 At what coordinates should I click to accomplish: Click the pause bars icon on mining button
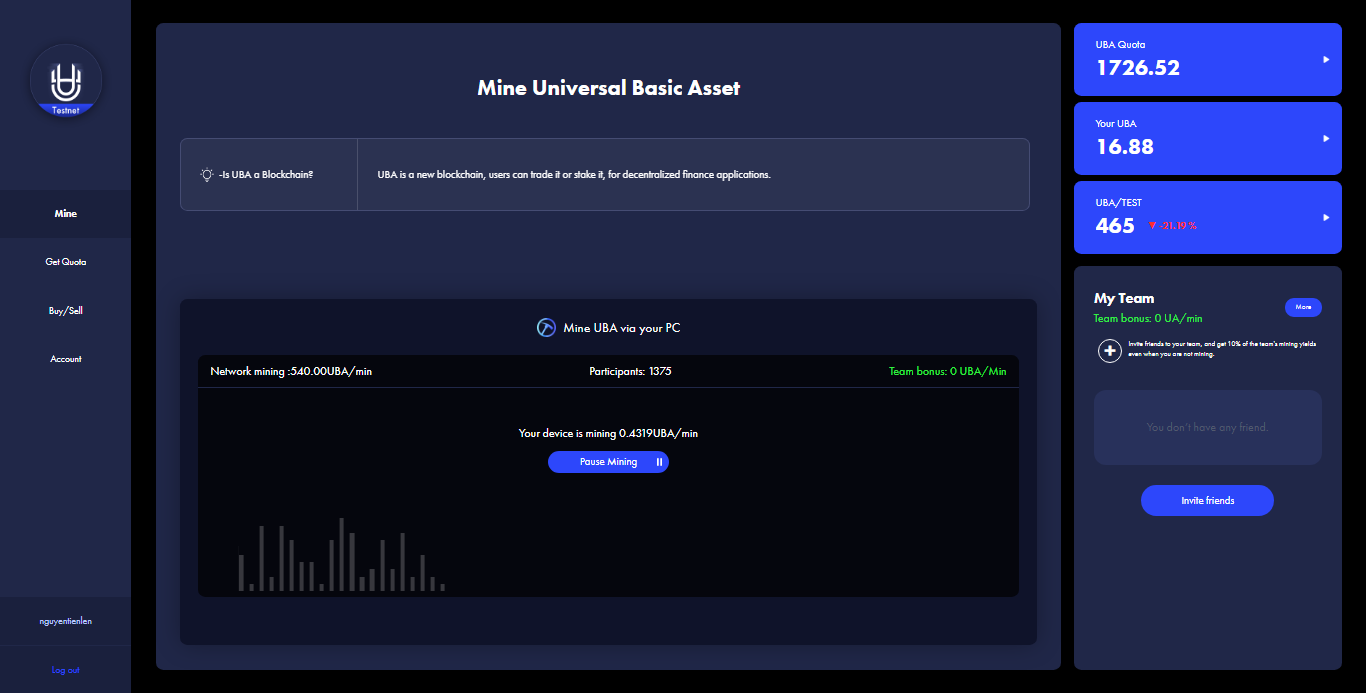click(659, 462)
